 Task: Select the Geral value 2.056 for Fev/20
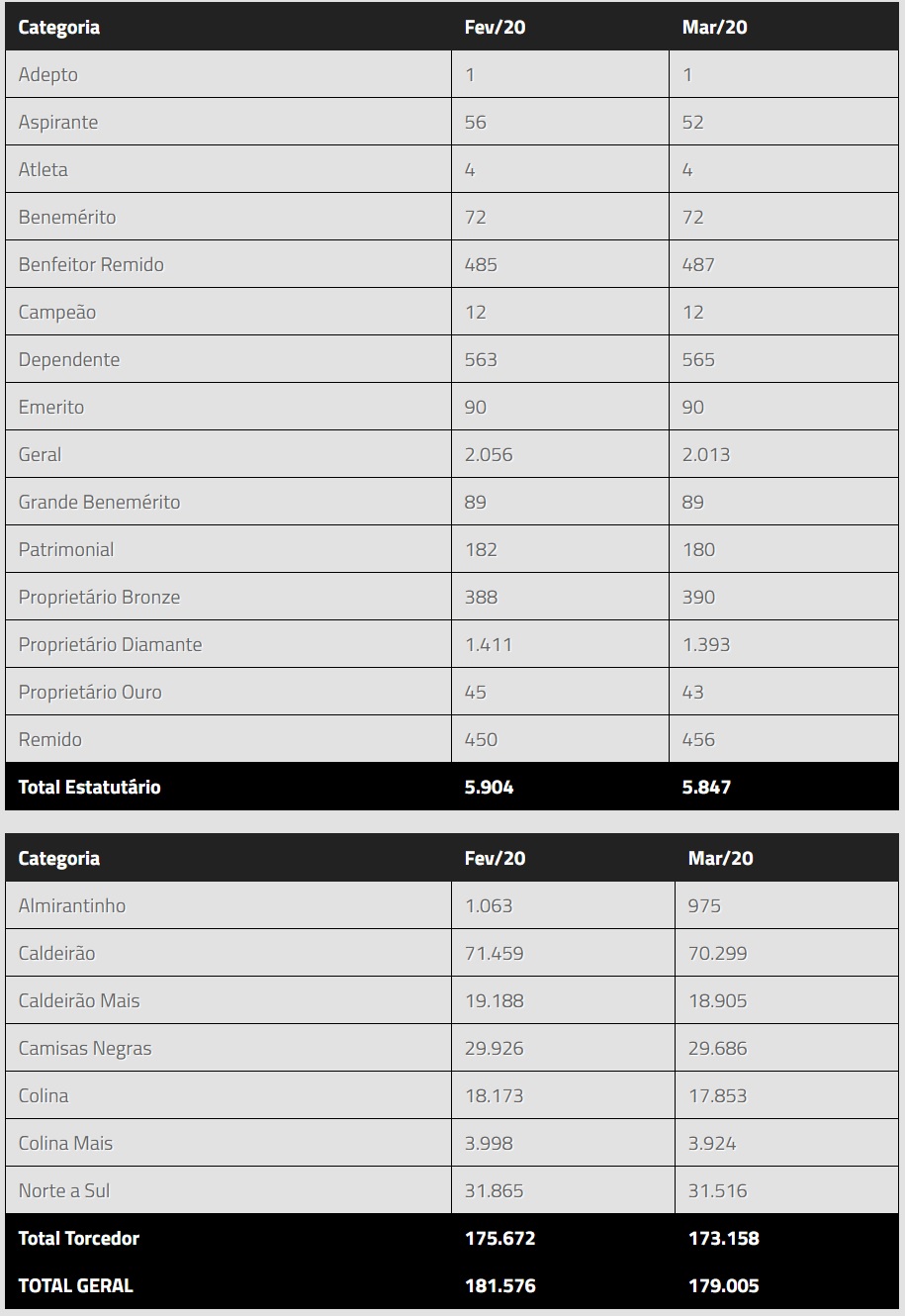point(489,455)
